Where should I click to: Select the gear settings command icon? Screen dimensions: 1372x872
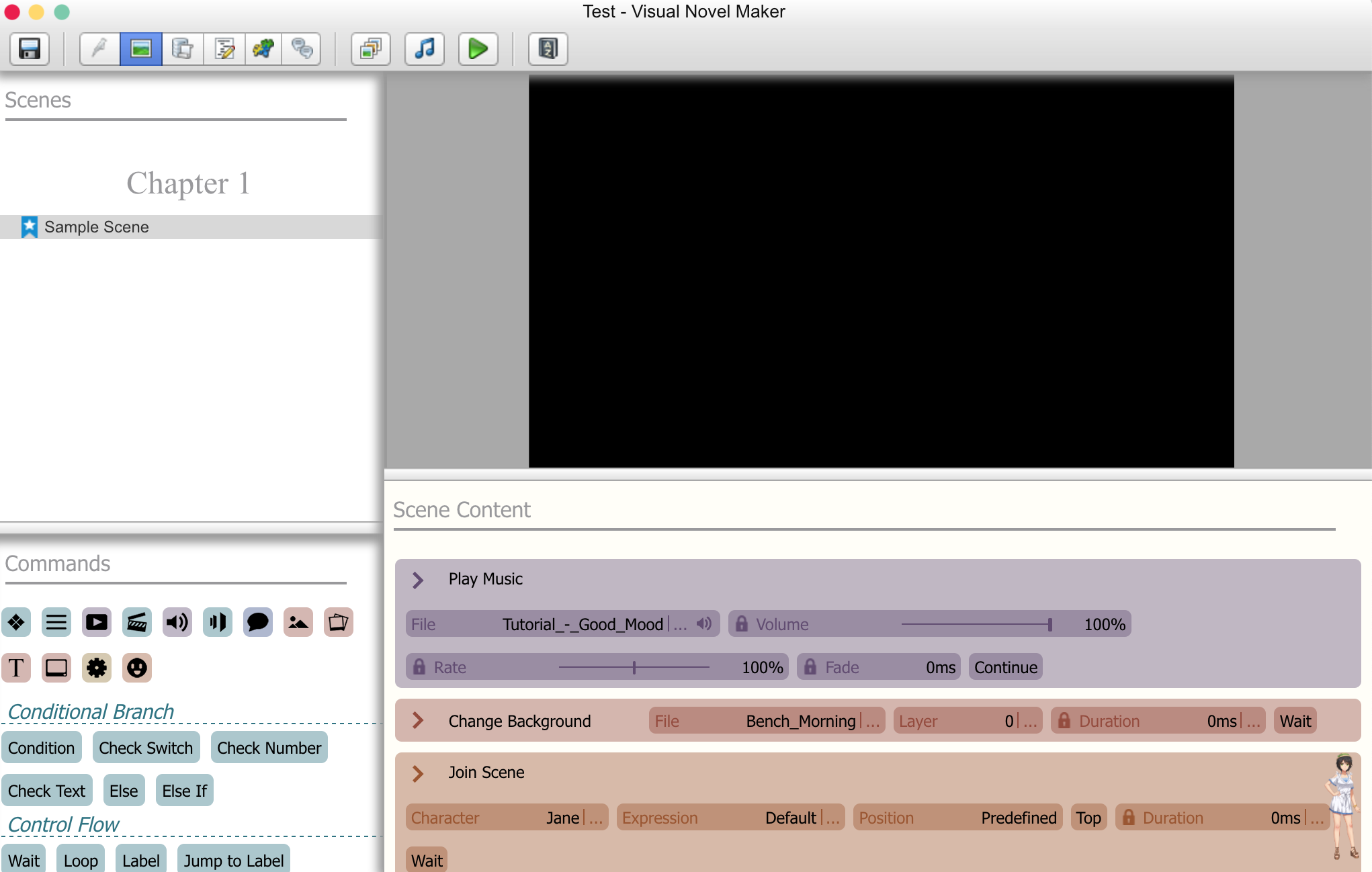click(97, 668)
